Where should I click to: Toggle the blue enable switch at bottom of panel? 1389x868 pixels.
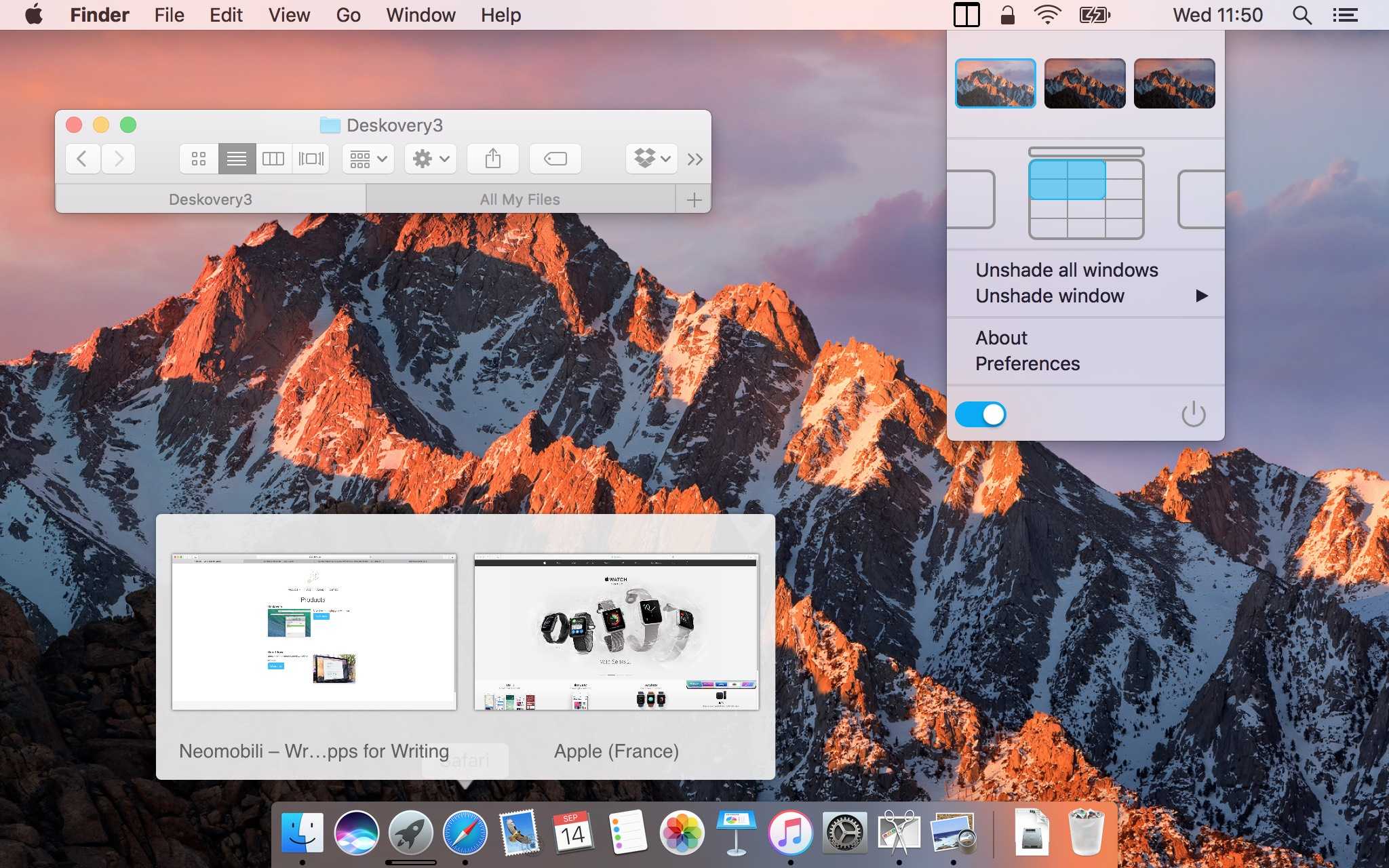click(981, 414)
